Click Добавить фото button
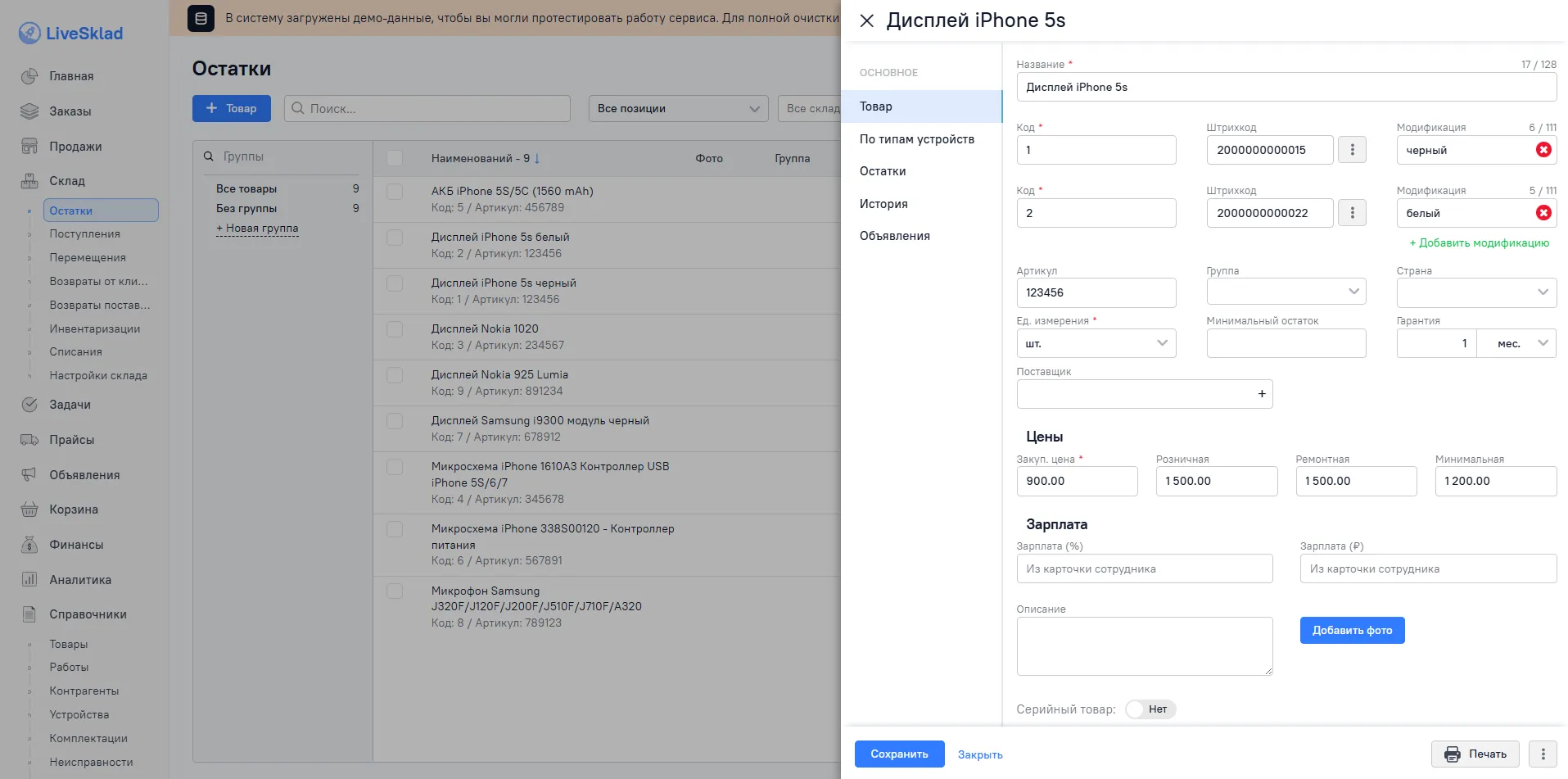This screenshot has width=1568, height=779. coord(1352,630)
